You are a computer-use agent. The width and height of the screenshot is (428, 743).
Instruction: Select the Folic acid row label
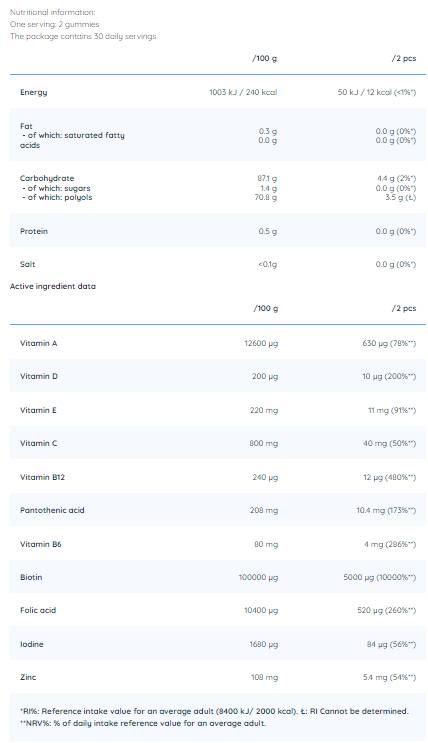(x=38, y=610)
